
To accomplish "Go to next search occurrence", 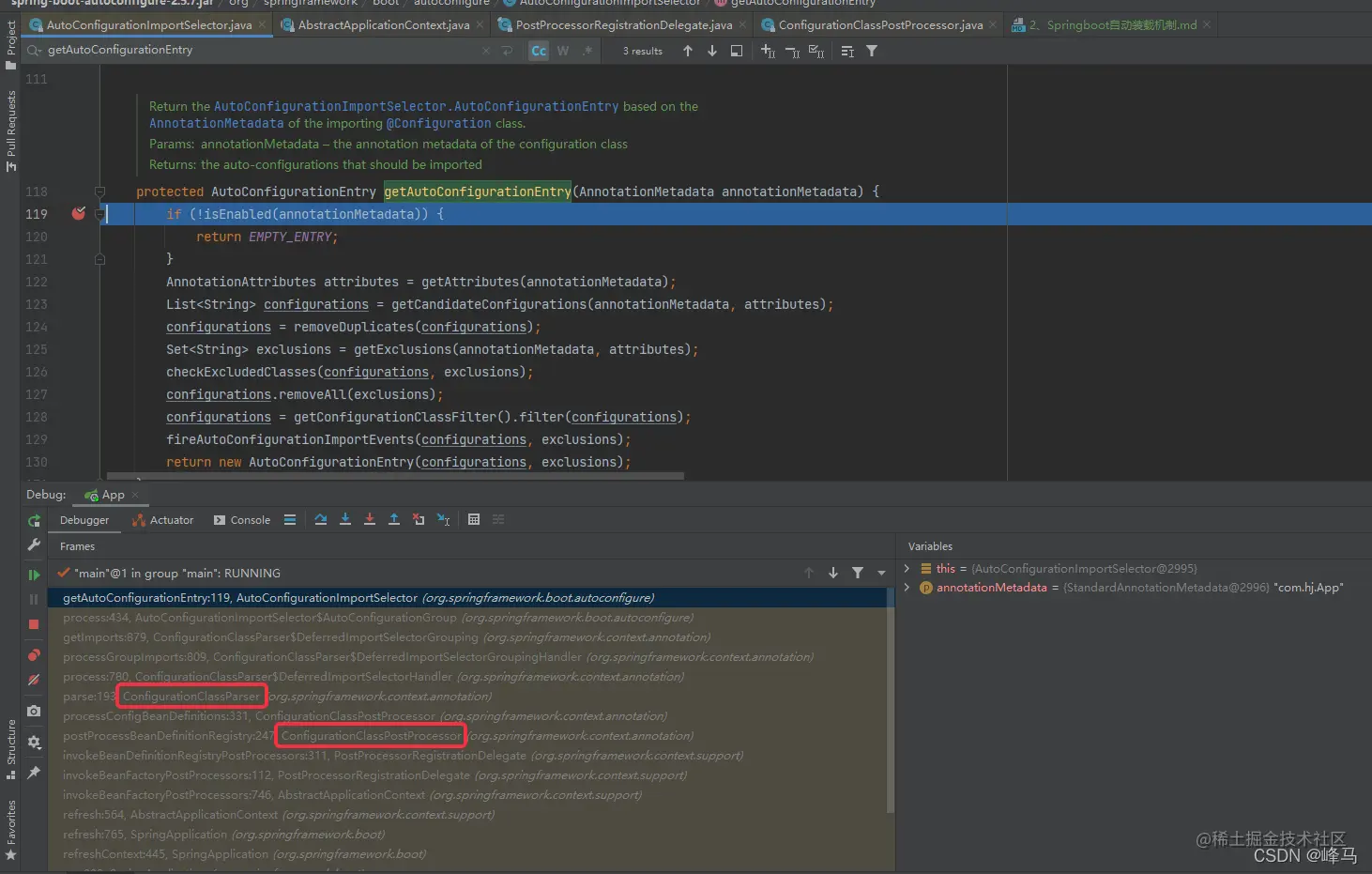I will [x=712, y=51].
